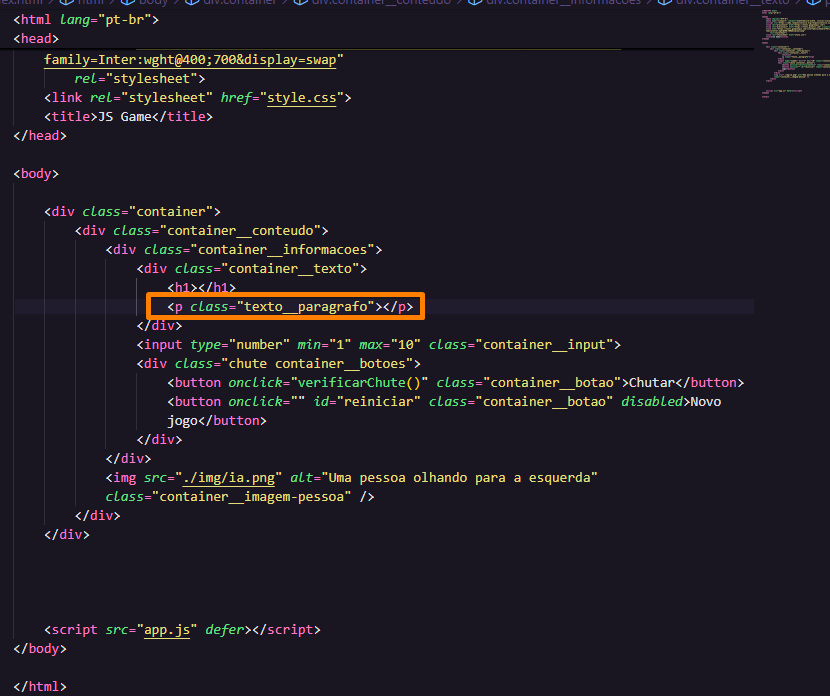Click the "container__texto" class value
This screenshot has height=696, width=830.
coord(290,269)
